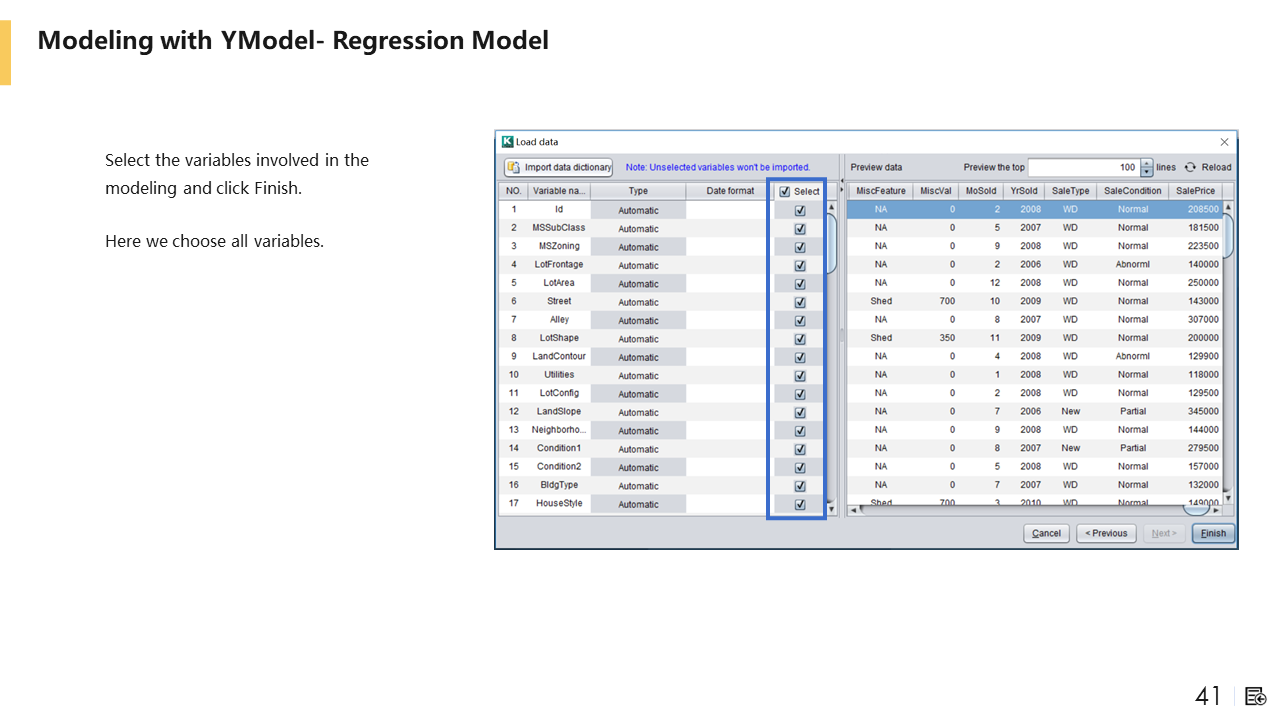Select the LandSlope variable name

559,412
